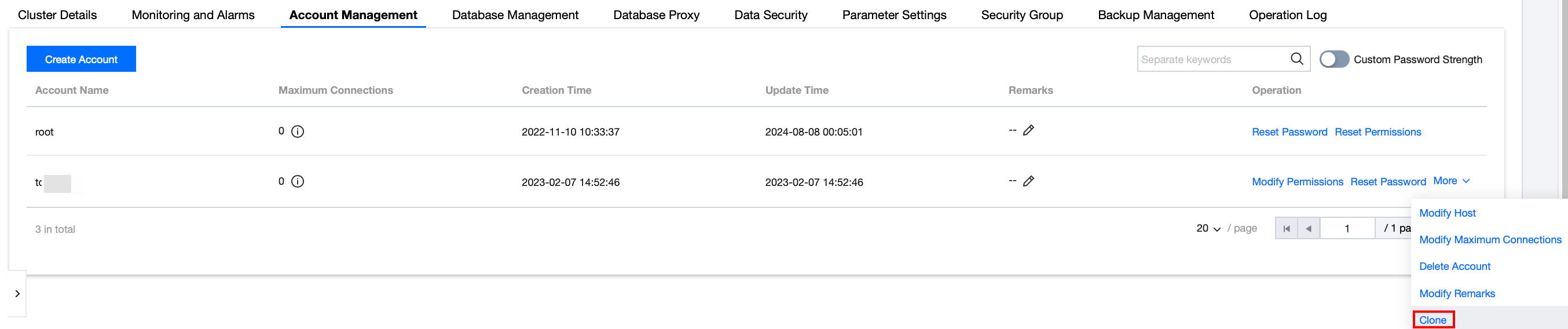Expand the left sidebar arrow
Screen dimensions: 1568x329
tap(17, 294)
